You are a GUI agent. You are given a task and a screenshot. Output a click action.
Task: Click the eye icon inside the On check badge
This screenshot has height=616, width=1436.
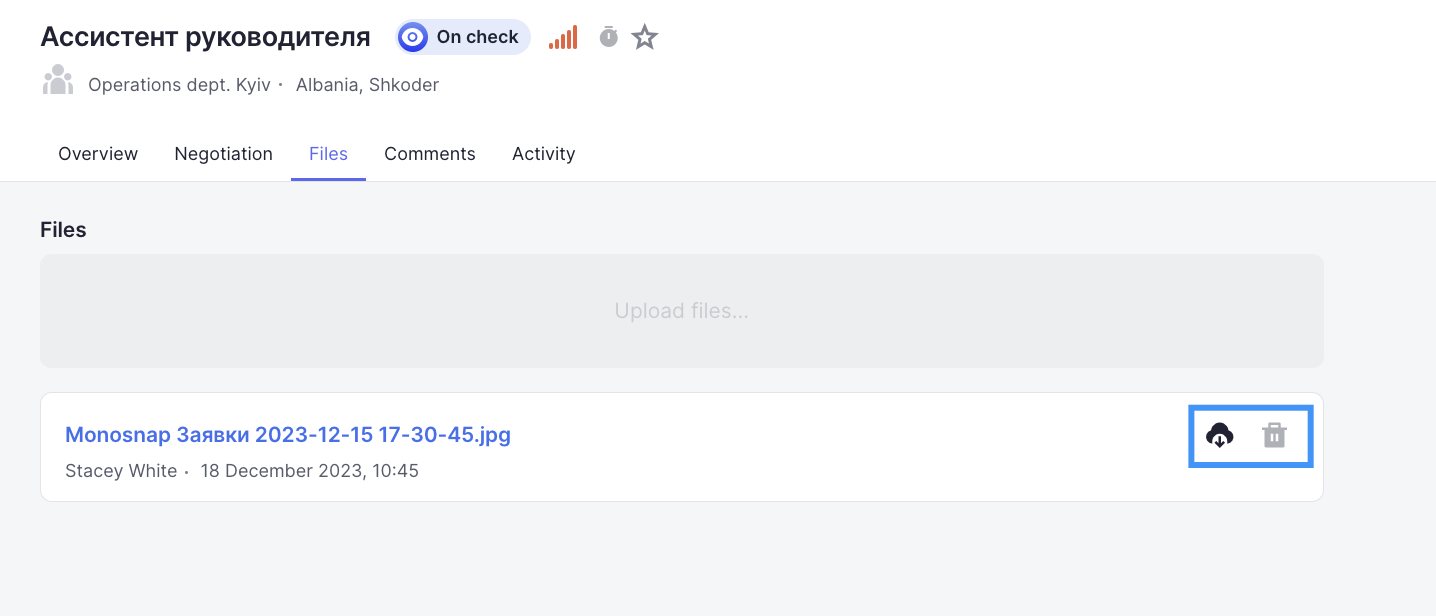(412, 36)
